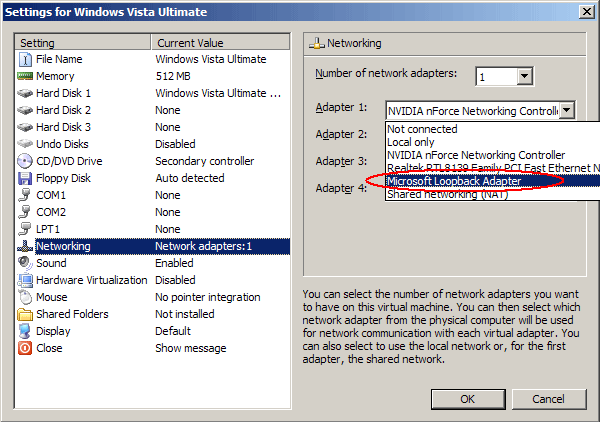Open the number of network adapters dropdown
Screen dimensions: 600x422
(x=524, y=76)
